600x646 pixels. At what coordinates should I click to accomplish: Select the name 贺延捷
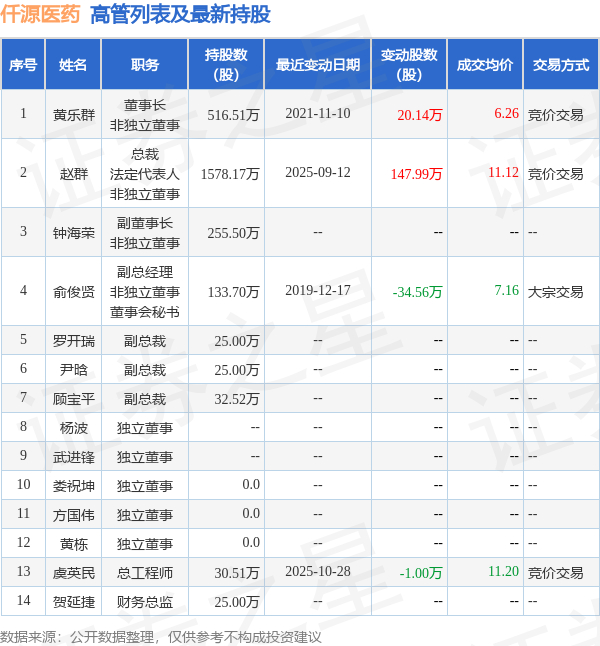pyautogui.click(x=74, y=602)
